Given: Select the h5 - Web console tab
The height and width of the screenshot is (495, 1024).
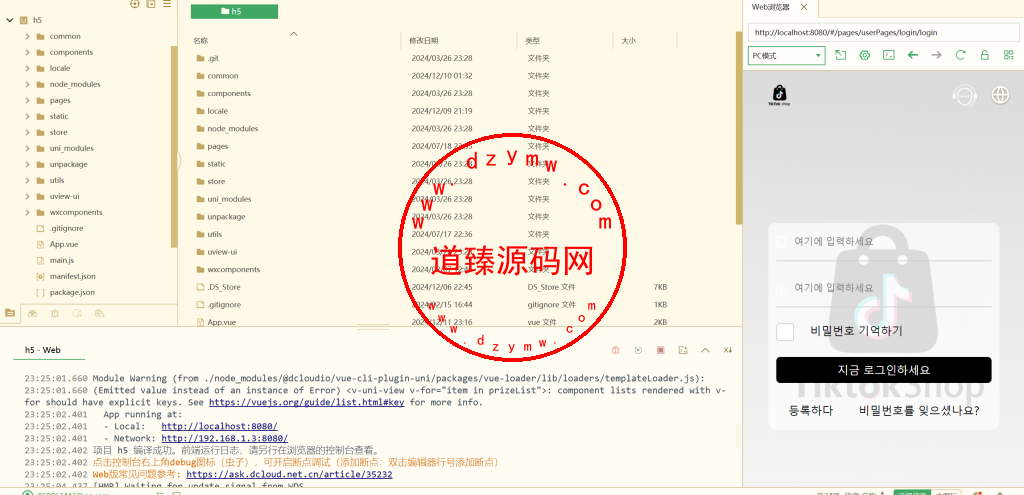Looking at the screenshot, I should (x=43, y=350).
